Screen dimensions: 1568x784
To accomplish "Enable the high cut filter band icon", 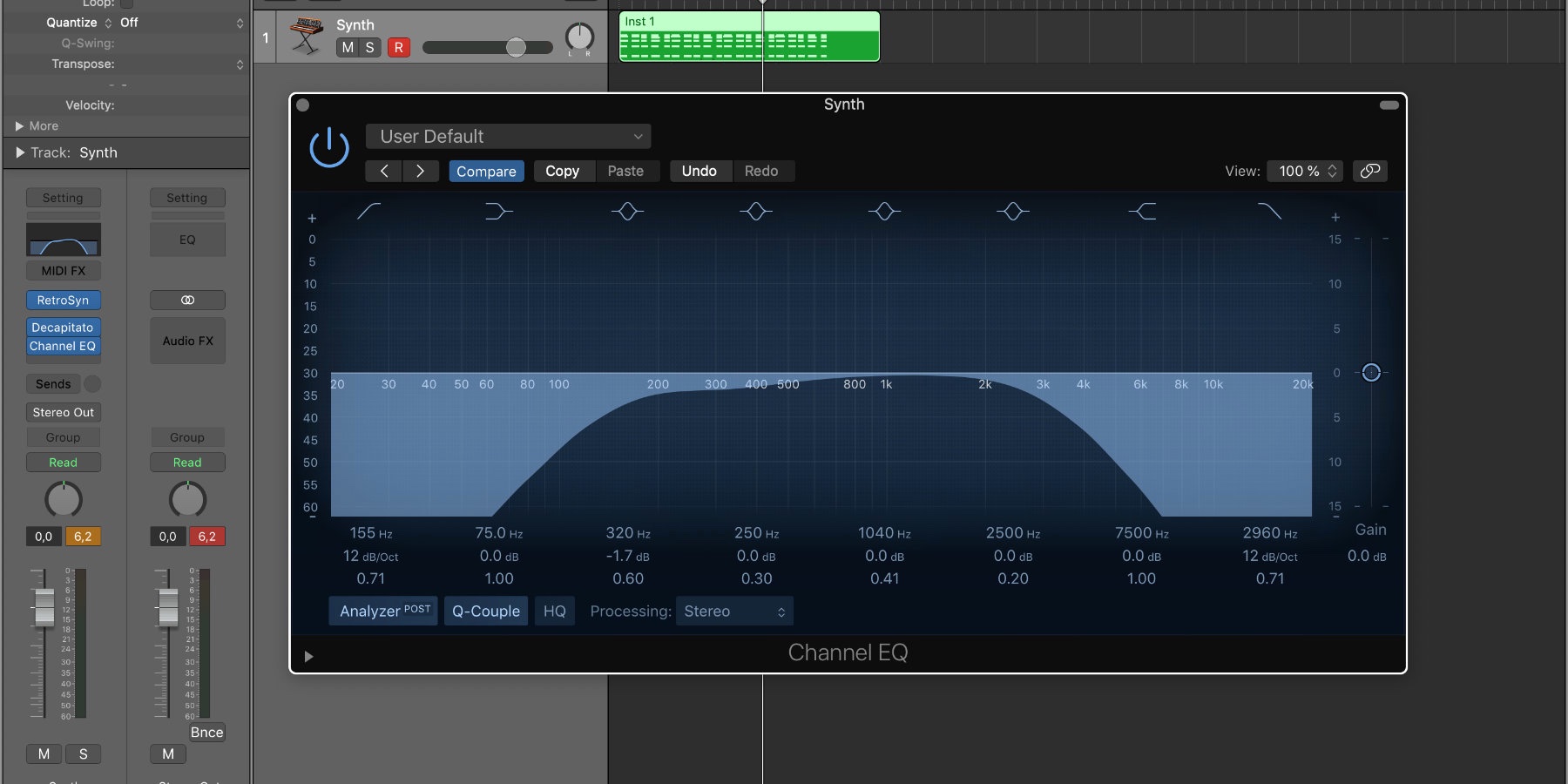I will coord(1270,211).
